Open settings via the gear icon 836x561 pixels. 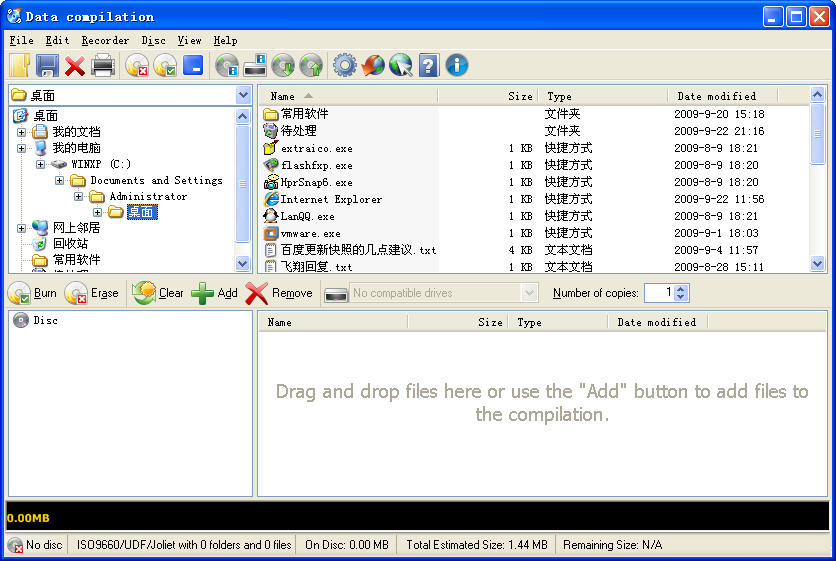(x=344, y=66)
